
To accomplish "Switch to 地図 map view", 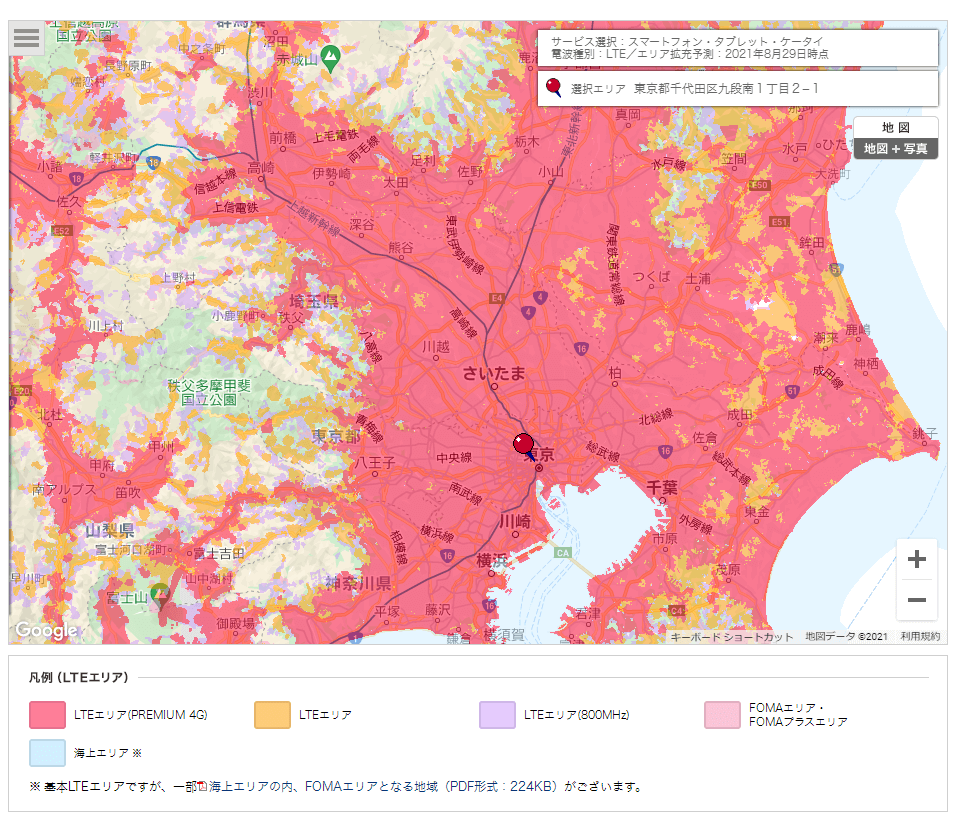I will pos(896,128).
